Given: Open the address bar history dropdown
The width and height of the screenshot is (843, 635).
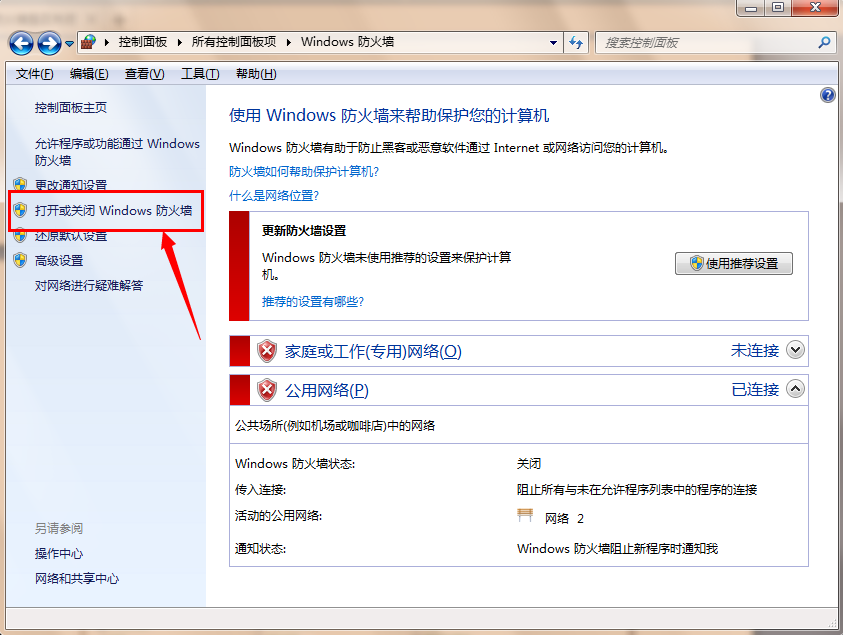Looking at the screenshot, I should (x=553, y=42).
